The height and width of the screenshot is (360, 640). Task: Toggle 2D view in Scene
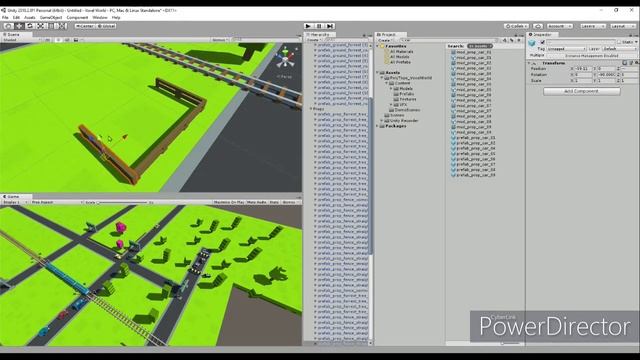(47, 40)
